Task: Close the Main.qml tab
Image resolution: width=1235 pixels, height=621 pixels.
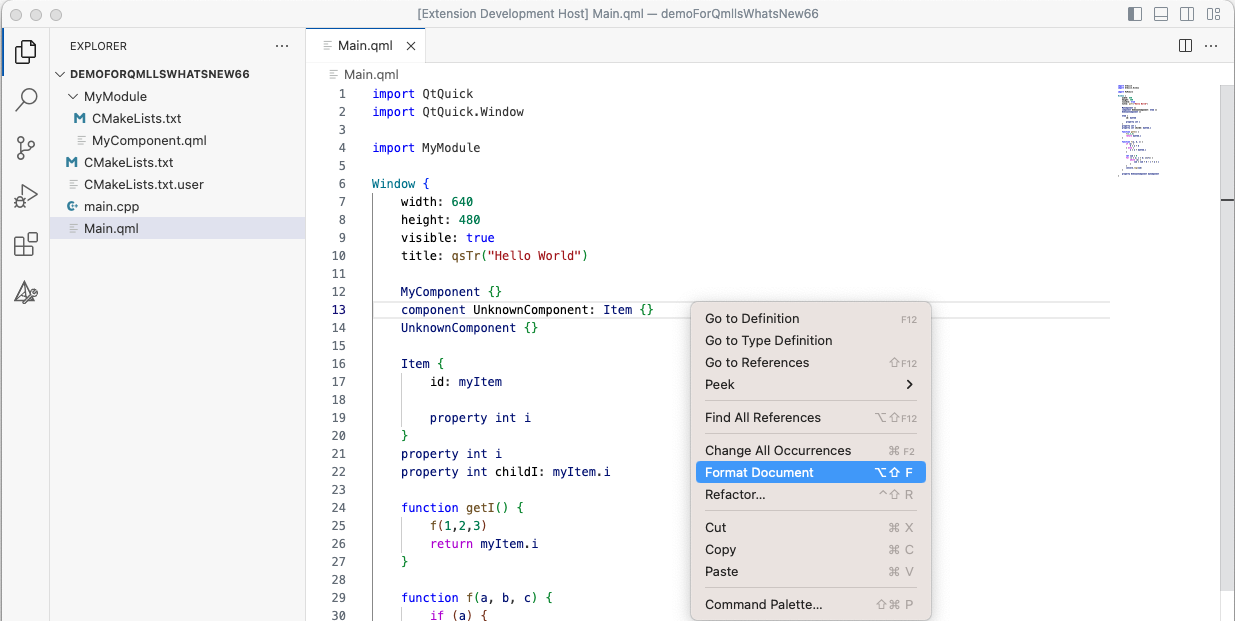Action: [410, 44]
